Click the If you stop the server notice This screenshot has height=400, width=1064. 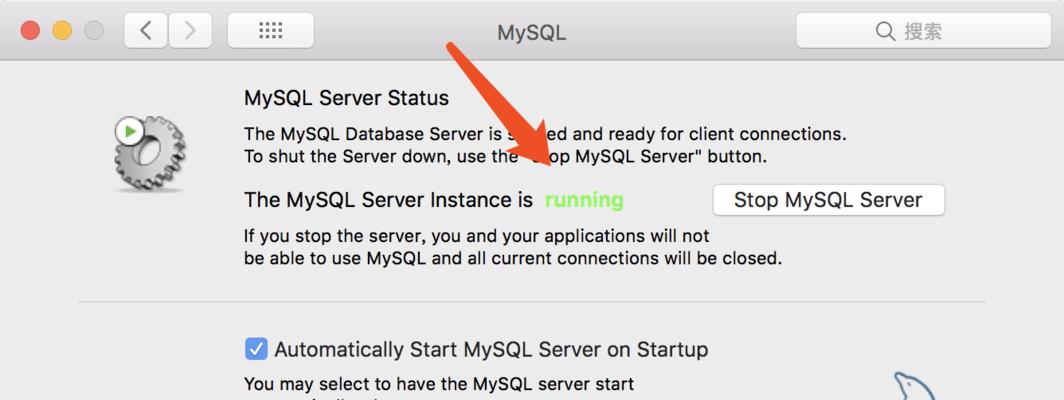pos(513,247)
